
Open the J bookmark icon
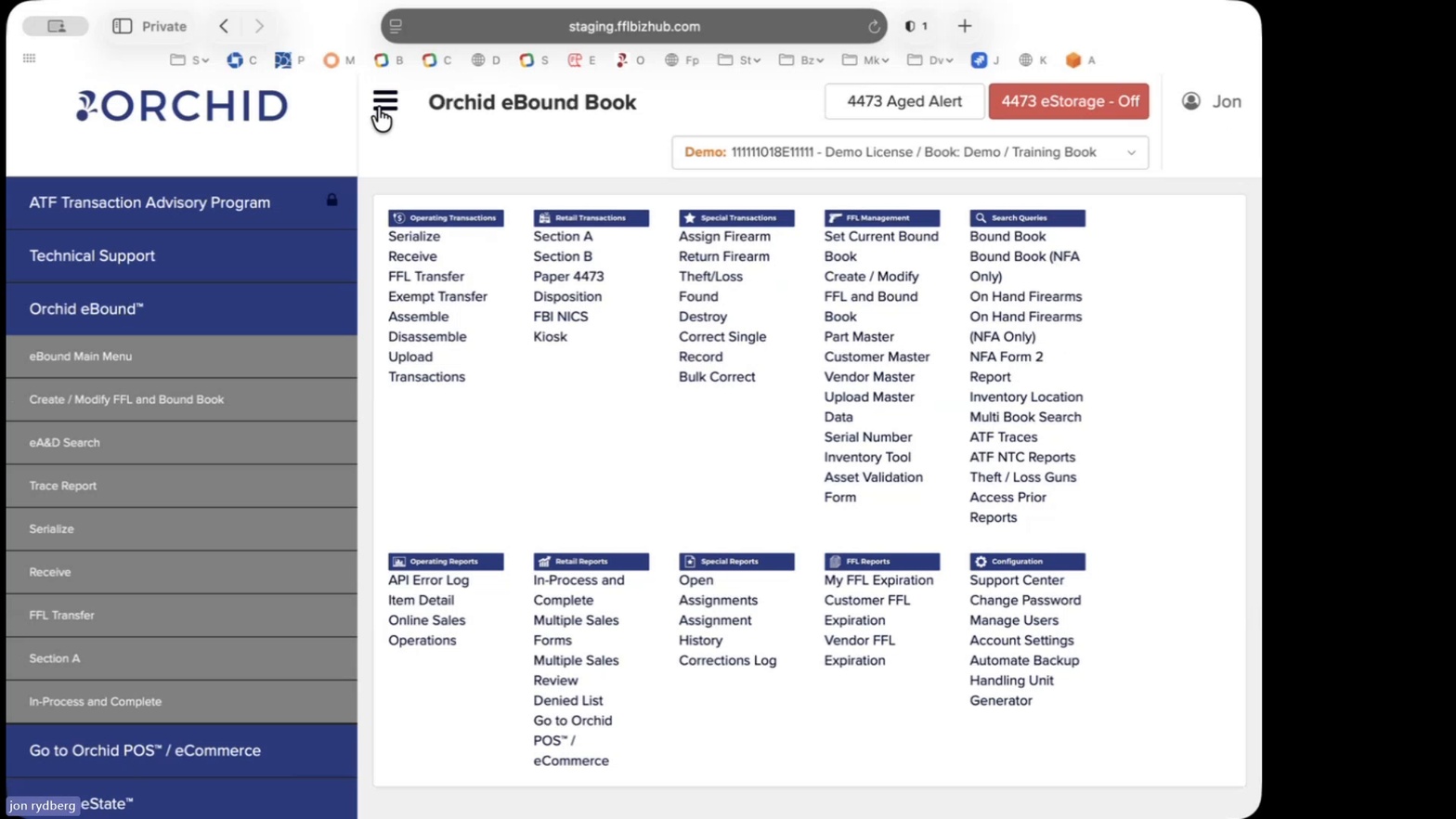point(979,59)
